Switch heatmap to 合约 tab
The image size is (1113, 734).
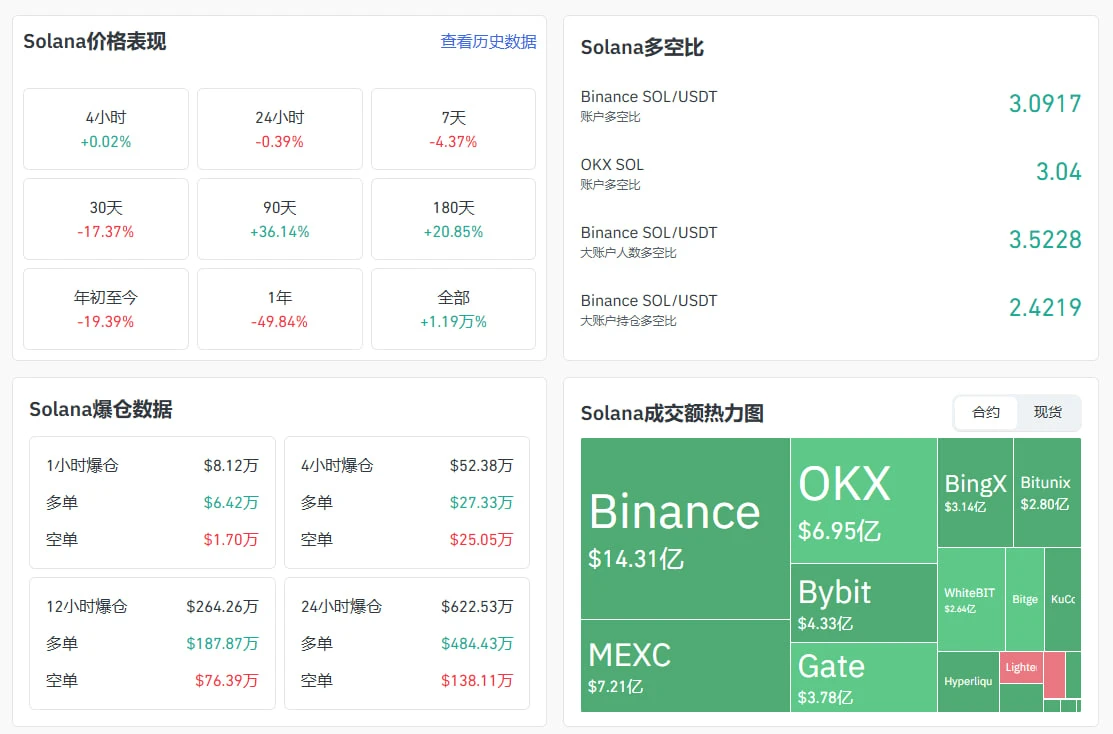click(985, 412)
